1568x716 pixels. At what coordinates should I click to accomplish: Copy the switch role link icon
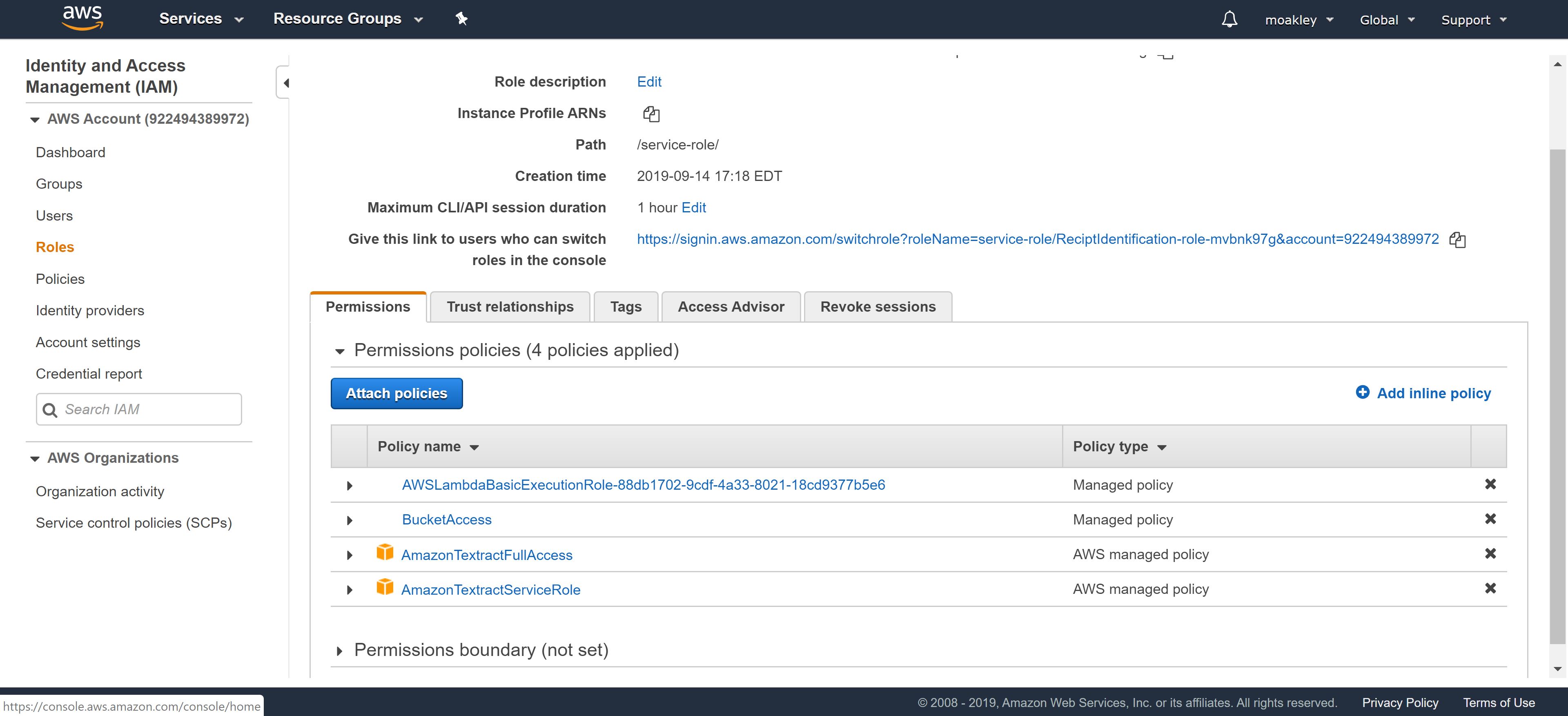(x=1457, y=240)
